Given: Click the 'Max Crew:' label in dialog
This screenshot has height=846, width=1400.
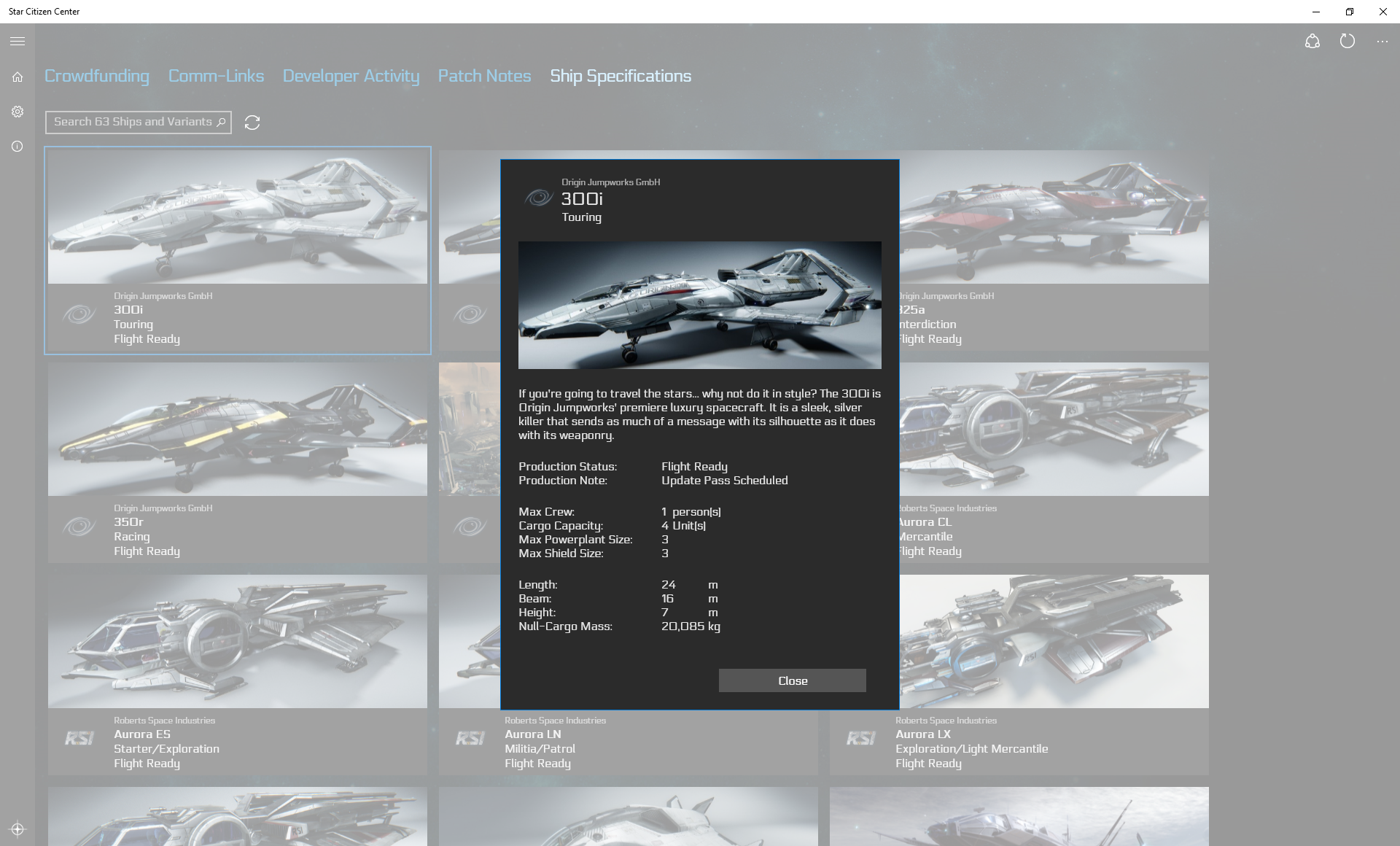Looking at the screenshot, I should tap(546, 512).
